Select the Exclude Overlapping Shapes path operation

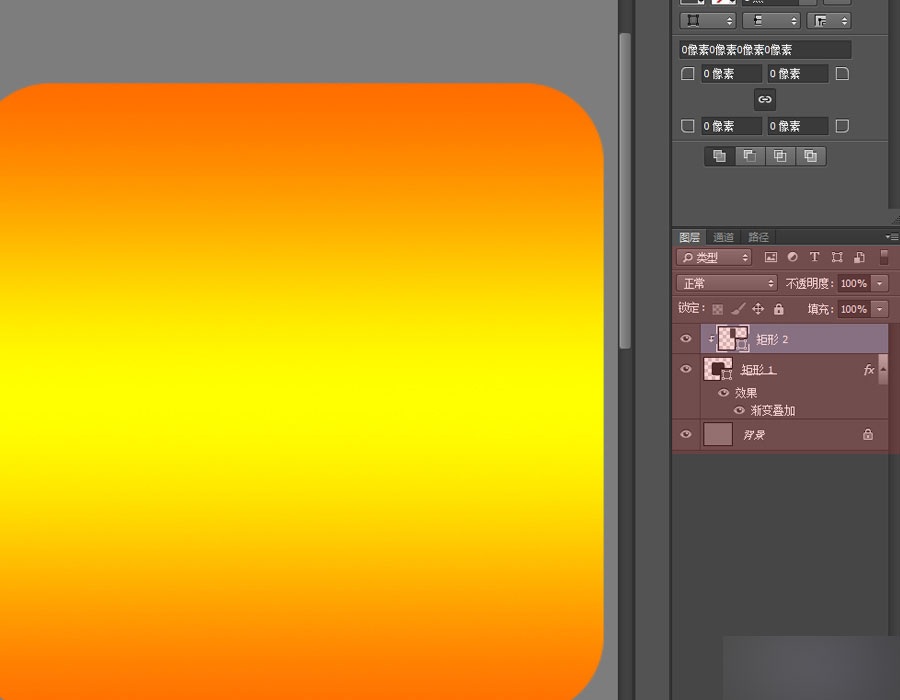(x=810, y=155)
